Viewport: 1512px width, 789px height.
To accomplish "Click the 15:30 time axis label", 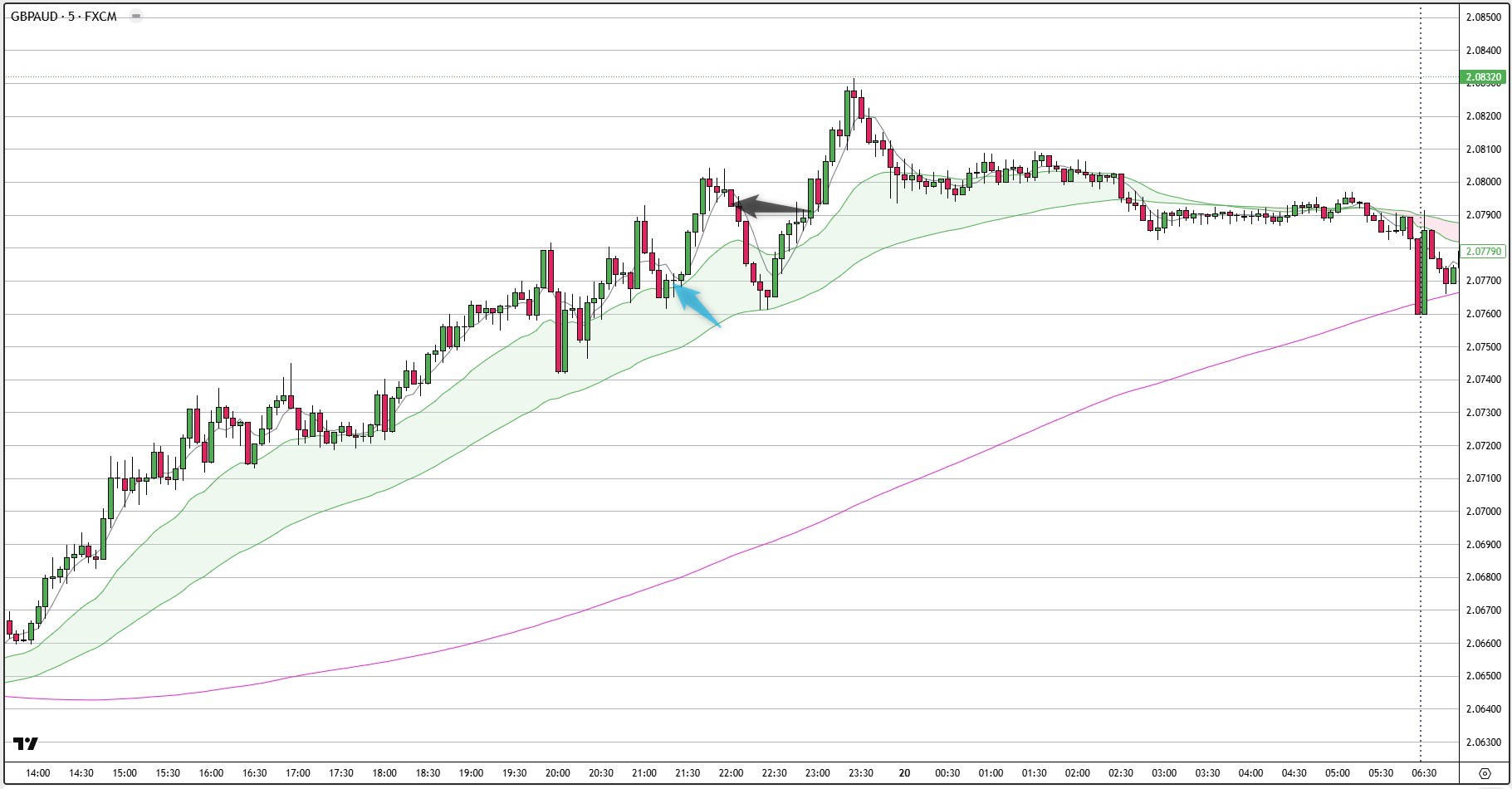I will tap(168, 773).
